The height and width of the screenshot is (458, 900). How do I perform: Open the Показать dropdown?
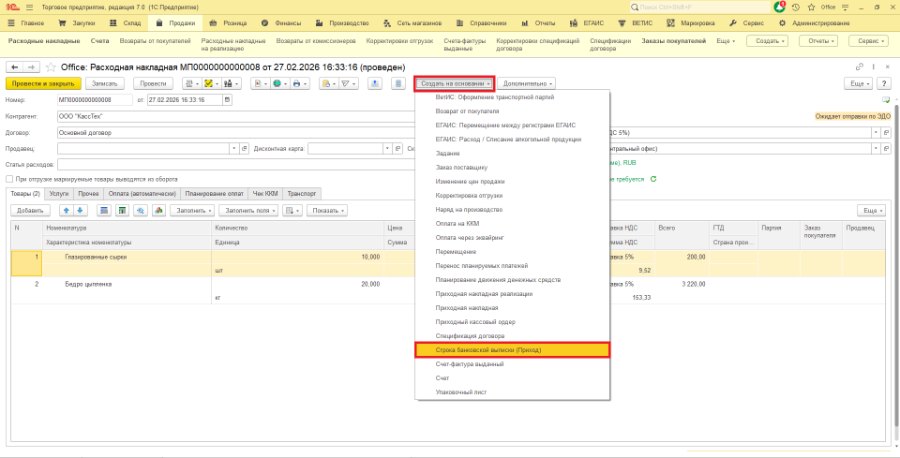[327, 211]
